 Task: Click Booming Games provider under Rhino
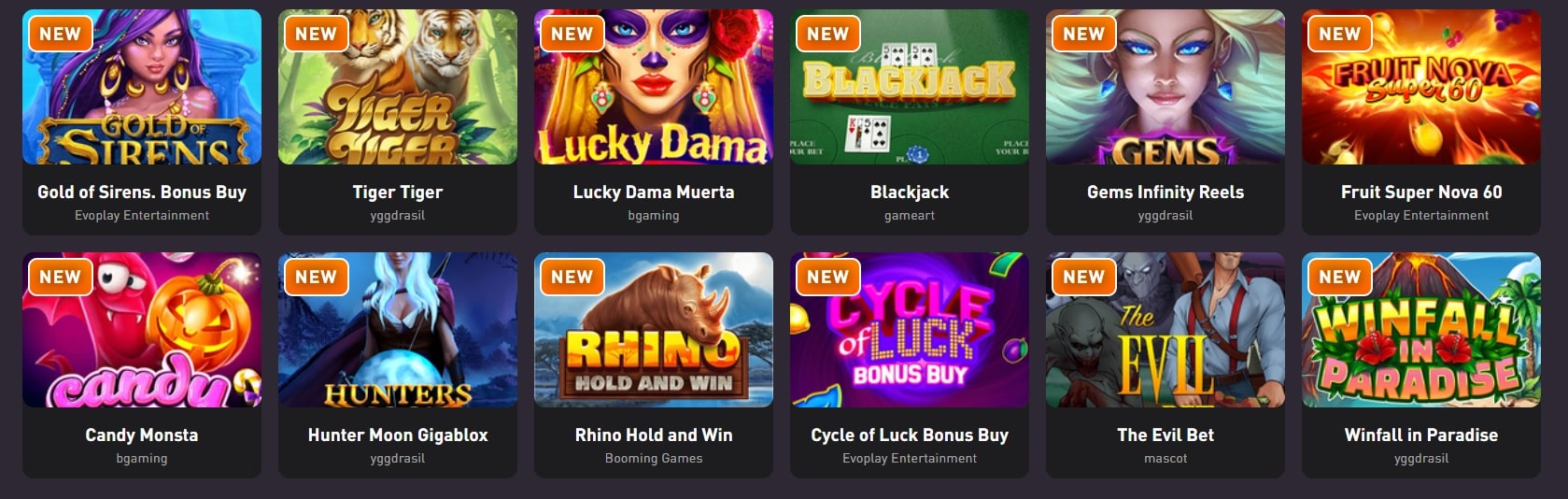click(654, 458)
